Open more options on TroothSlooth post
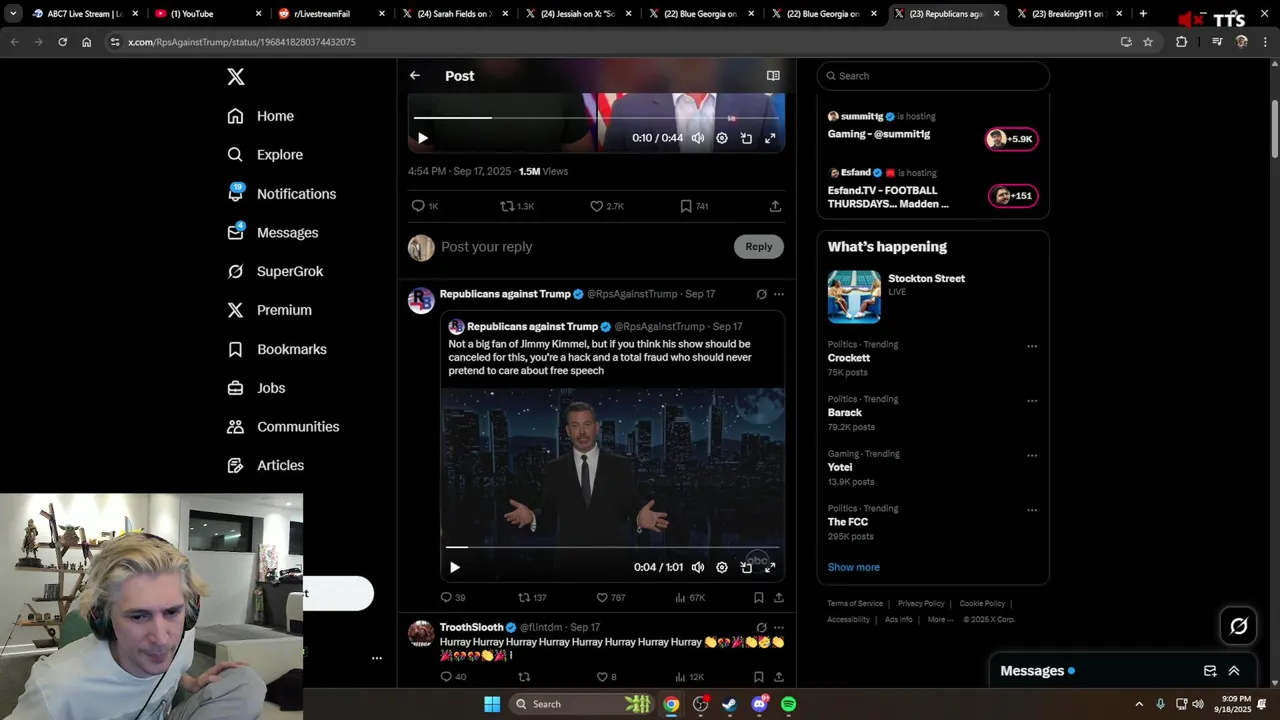This screenshot has height=720, width=1280. click(779, 628)
